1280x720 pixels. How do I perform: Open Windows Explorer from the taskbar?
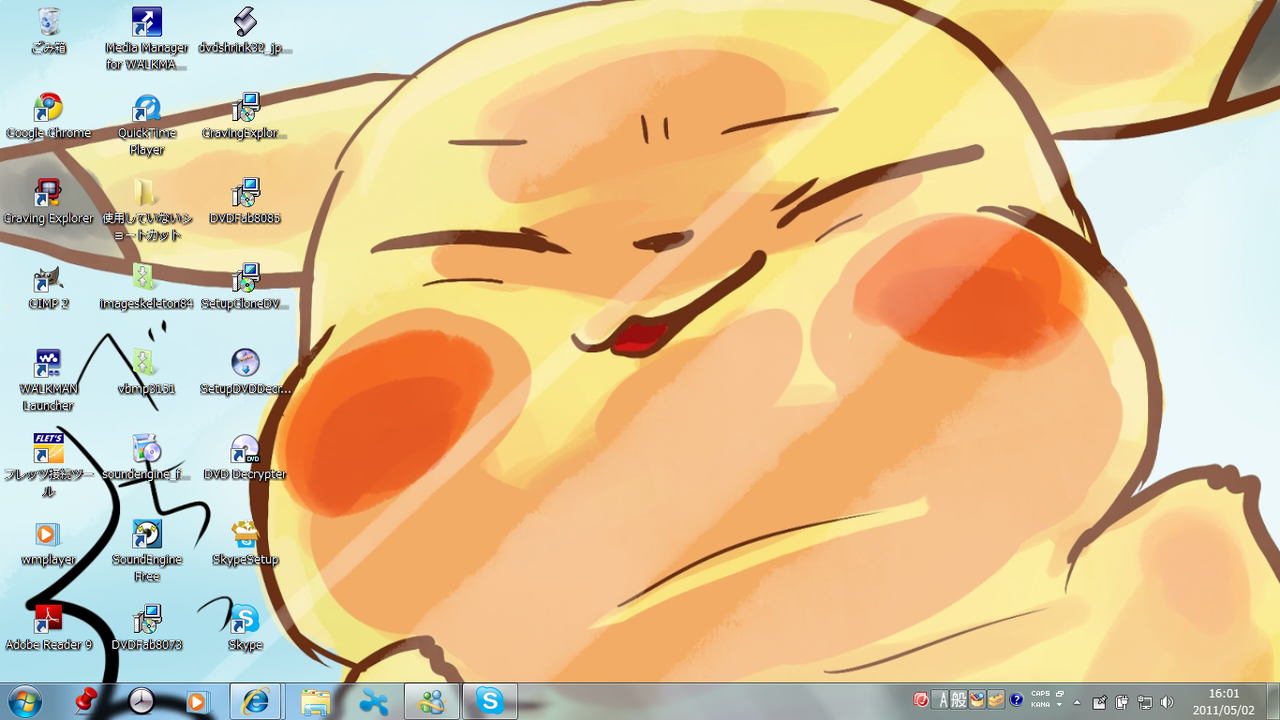click(316, 702)
